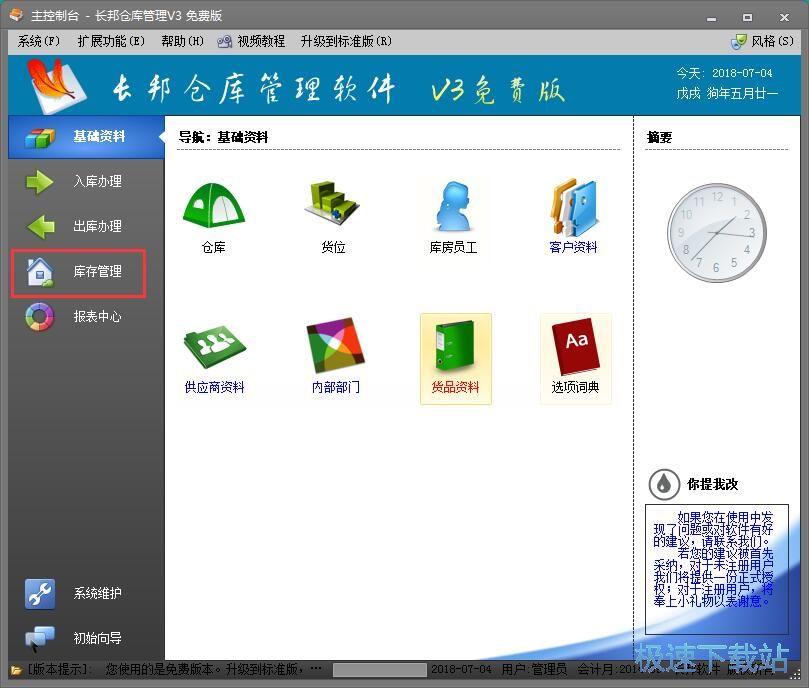
Task: Open the 供应商资料 supplier folder icon
Action: 215,347
